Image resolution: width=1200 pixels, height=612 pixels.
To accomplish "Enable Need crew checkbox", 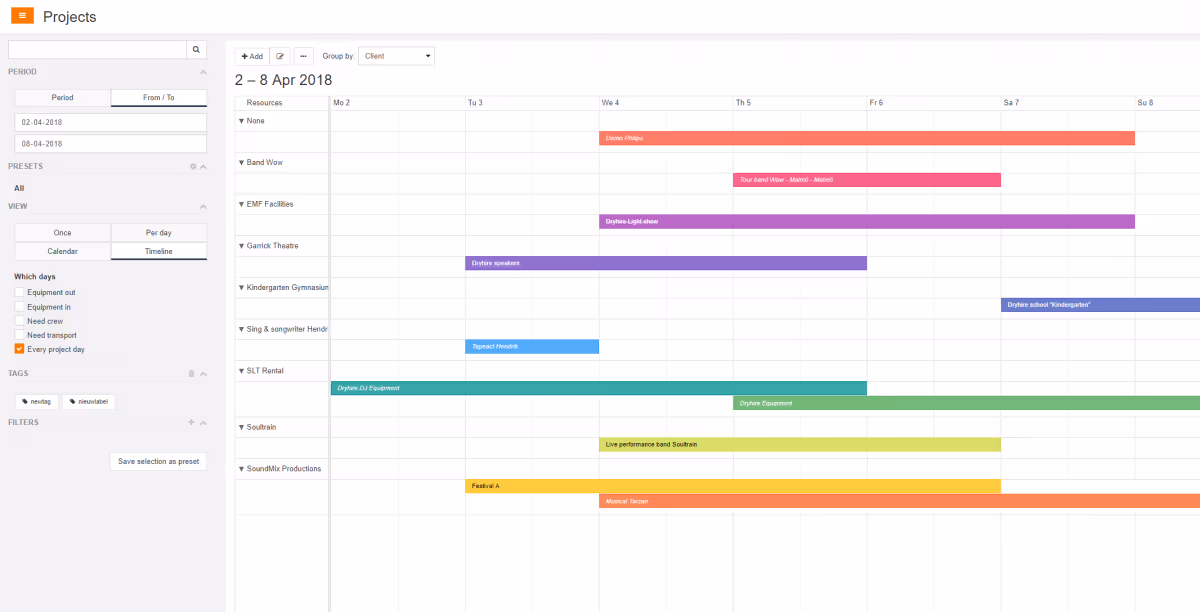I will coord(19,321).
